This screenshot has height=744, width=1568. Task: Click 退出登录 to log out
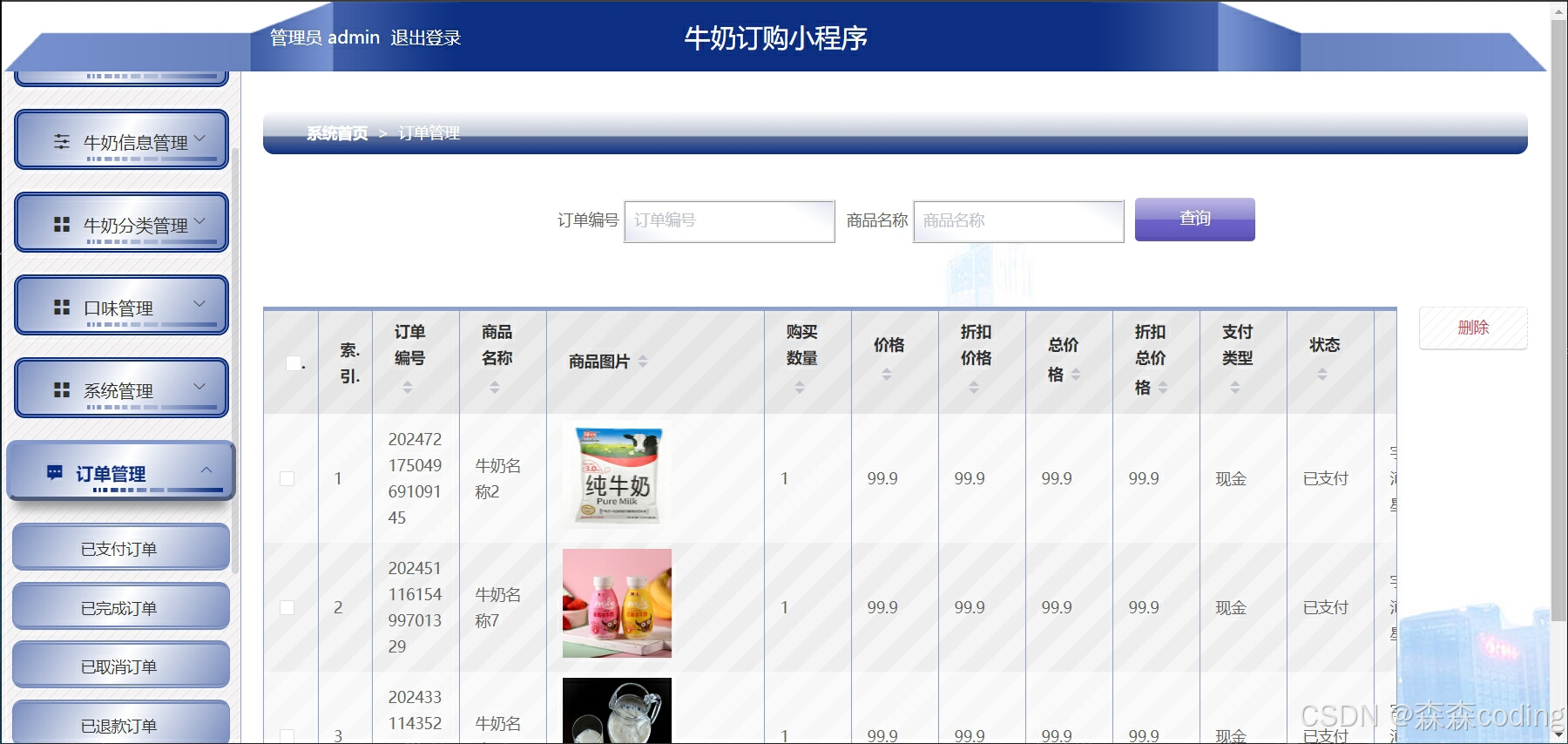click(426, 37)
